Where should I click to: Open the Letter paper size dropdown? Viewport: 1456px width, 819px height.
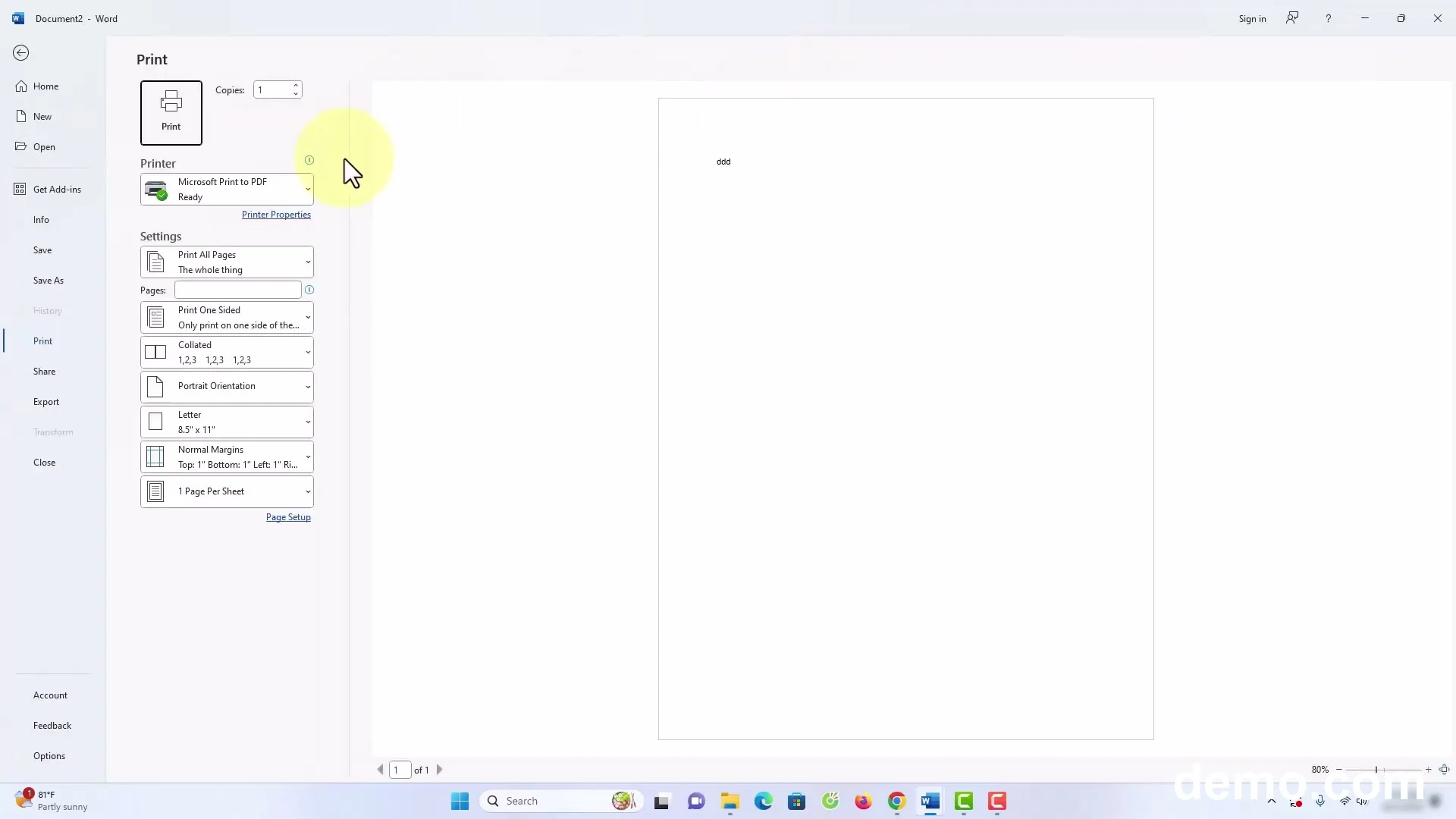point(227,422)
